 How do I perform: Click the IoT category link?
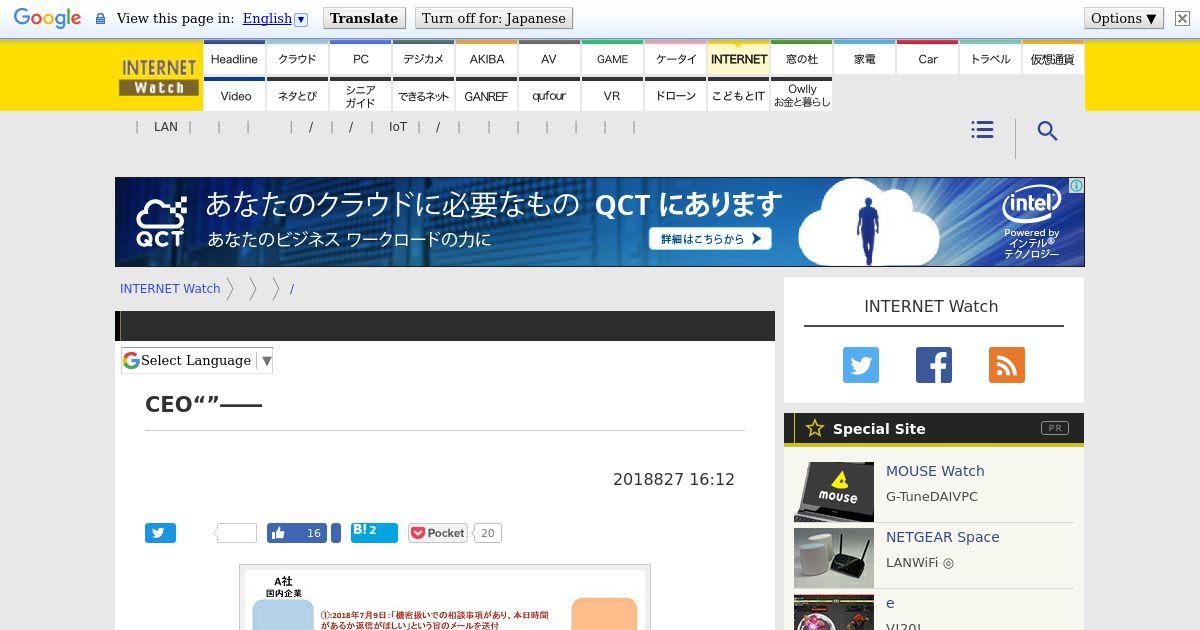(x=398, y=127)
